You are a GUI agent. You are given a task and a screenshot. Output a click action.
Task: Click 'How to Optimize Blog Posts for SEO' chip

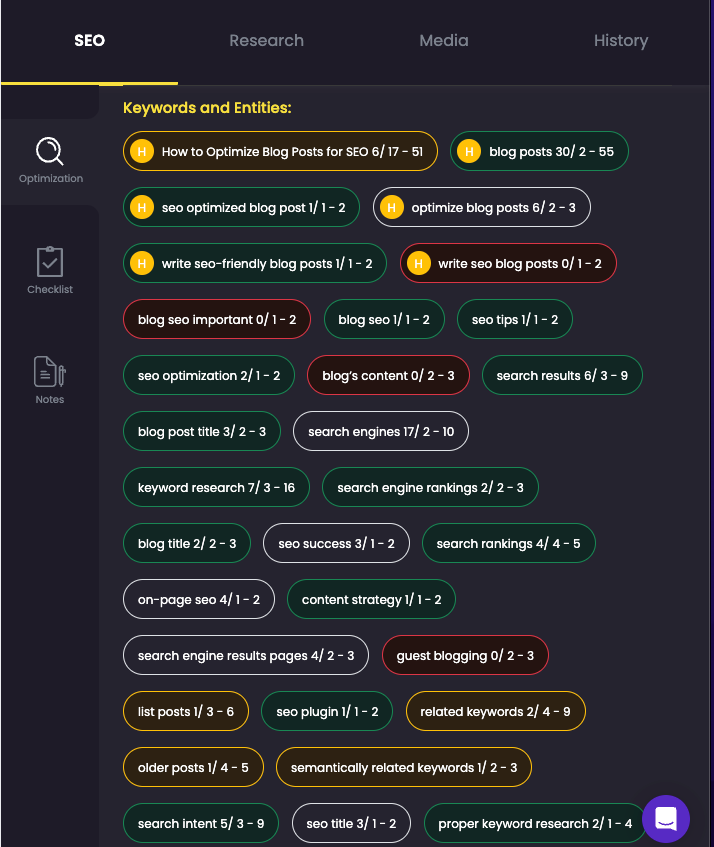coord(280,151)
